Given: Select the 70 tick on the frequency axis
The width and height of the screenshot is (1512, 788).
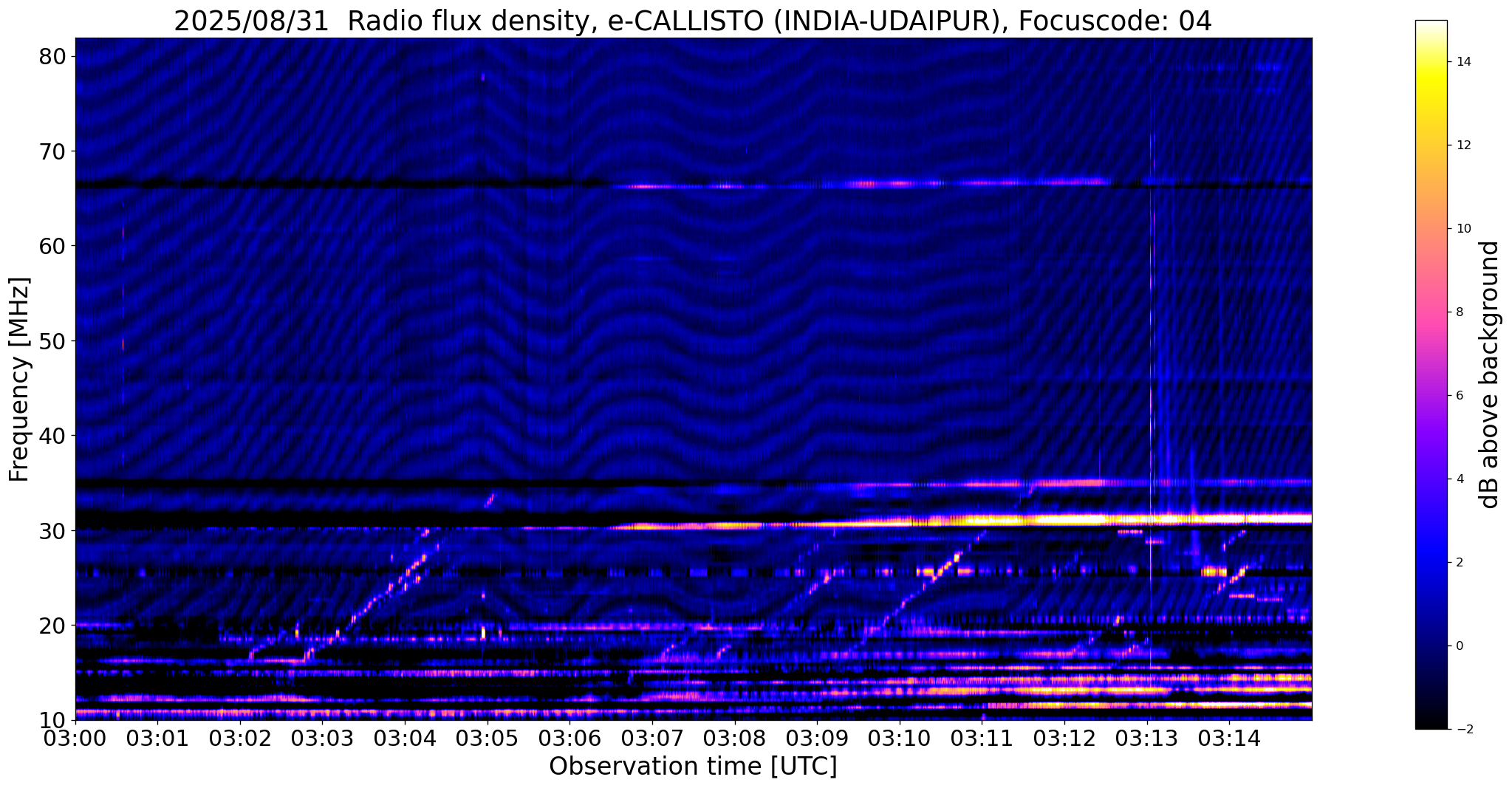Looking at the screenshot, I should [x=52, y=151].
